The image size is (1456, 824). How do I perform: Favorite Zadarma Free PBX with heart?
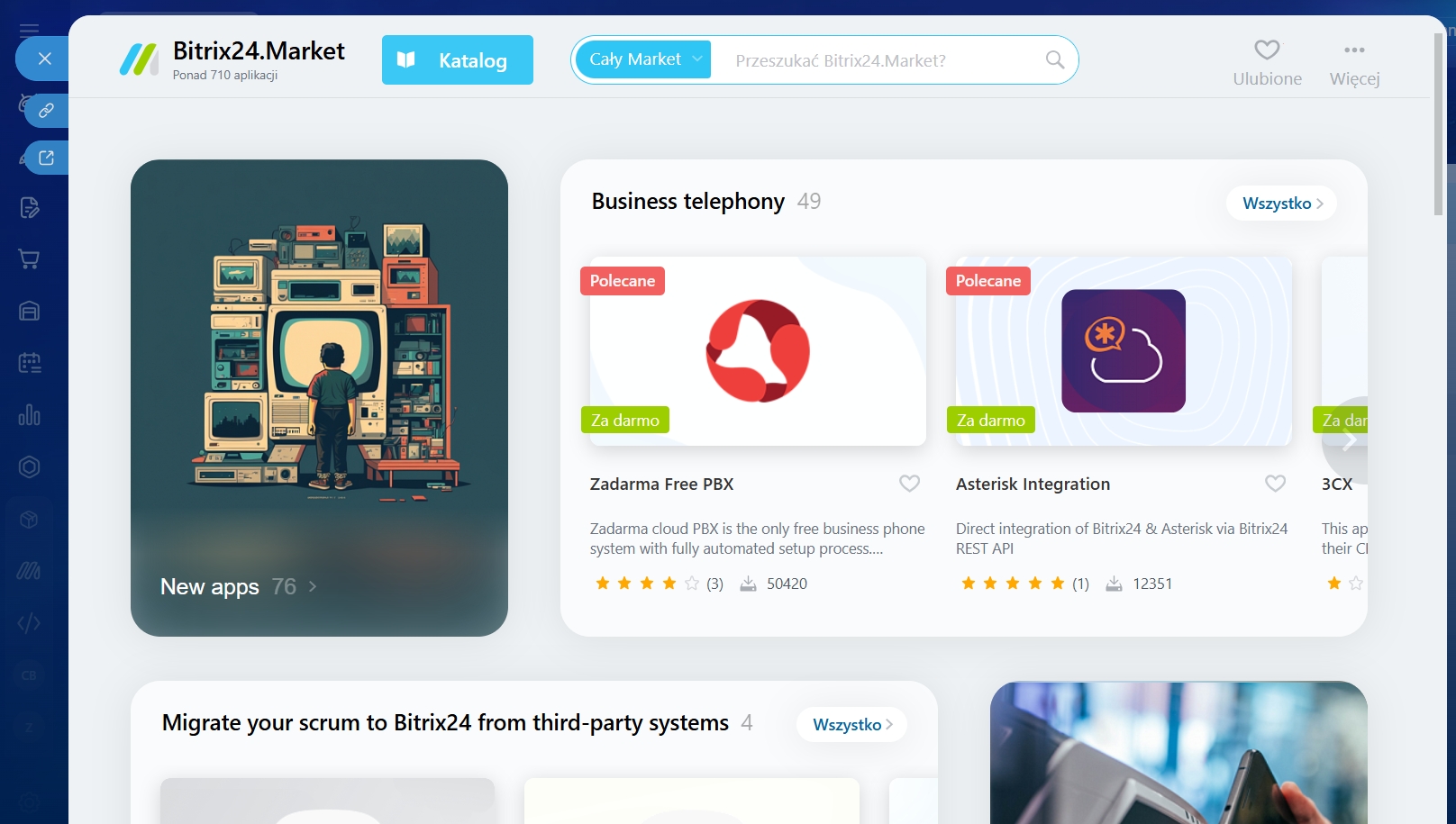pyautogui.click(x=909, y=484)
